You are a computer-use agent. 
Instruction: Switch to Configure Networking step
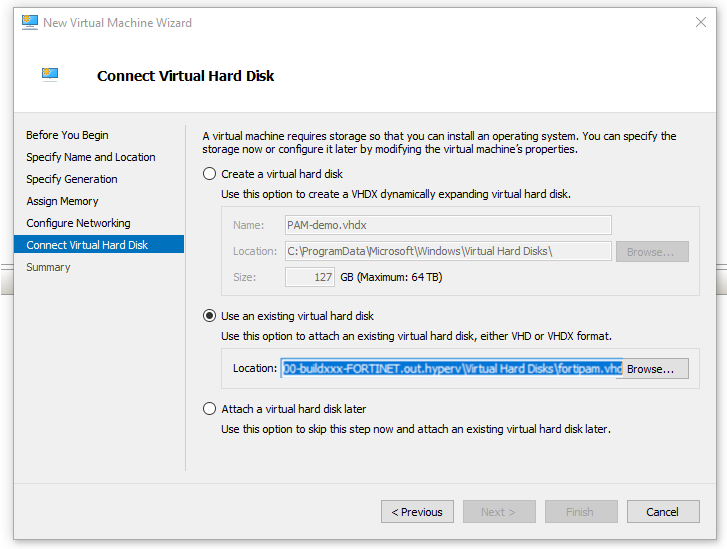click(x=78, y=223)
